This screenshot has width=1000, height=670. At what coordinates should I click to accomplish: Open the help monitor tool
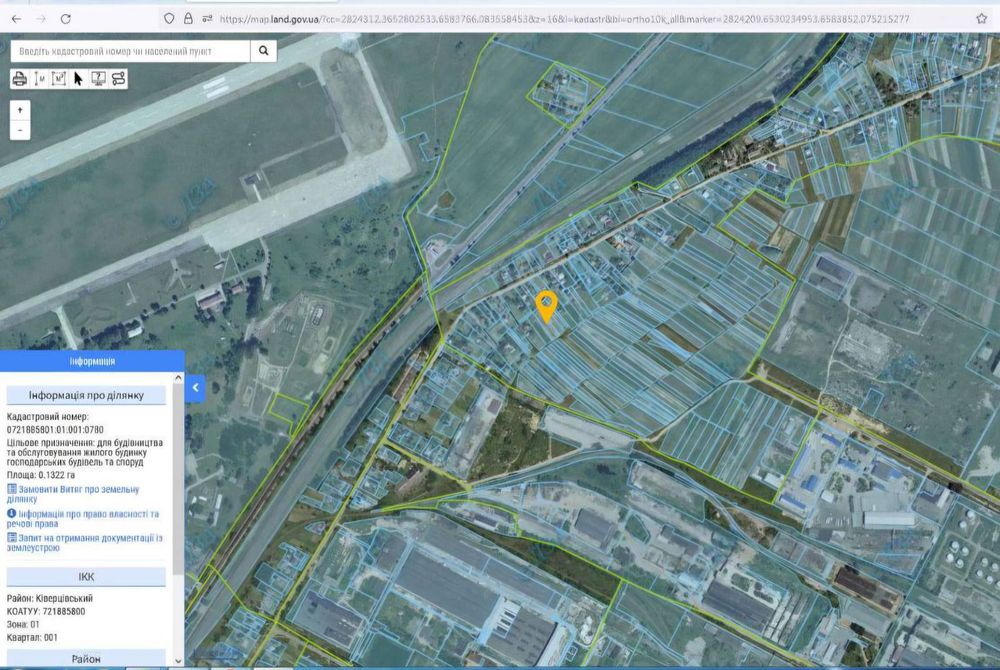[98, 78]
